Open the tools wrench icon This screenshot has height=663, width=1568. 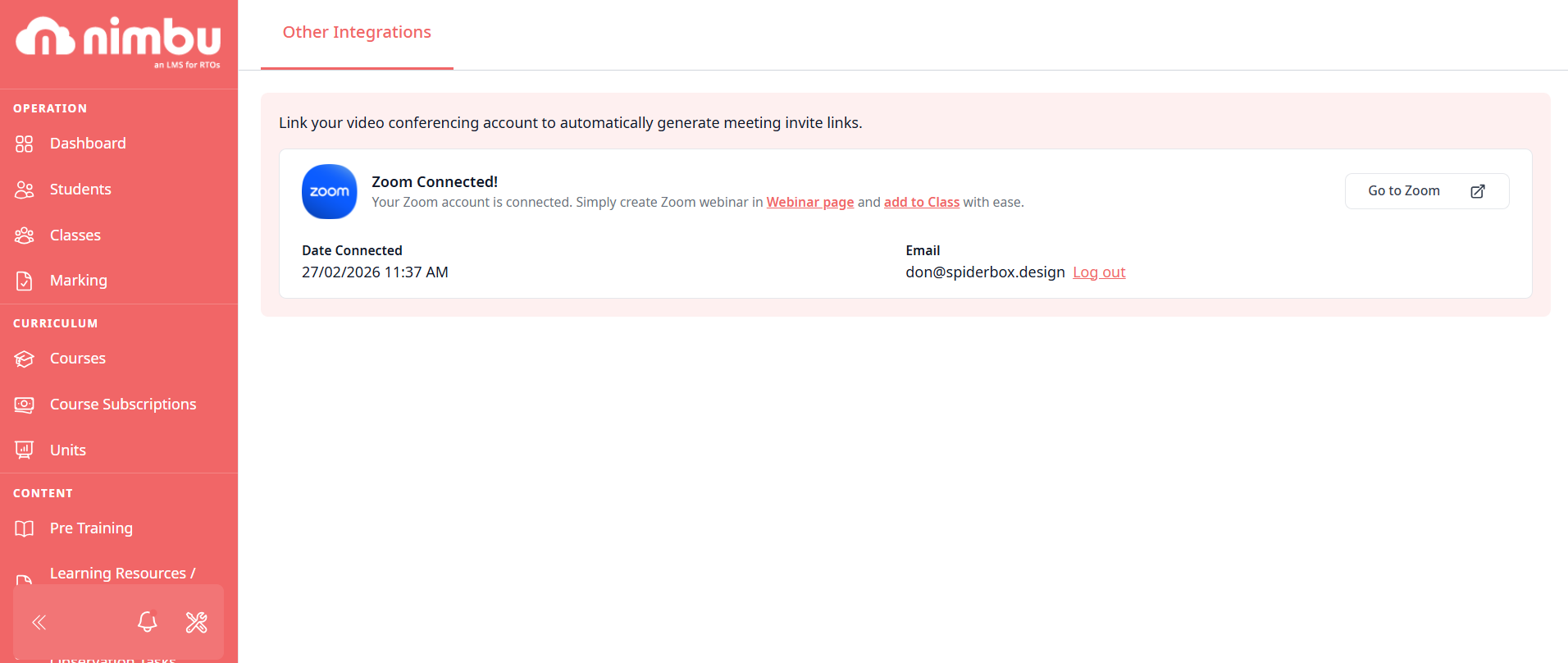[197, 622]
